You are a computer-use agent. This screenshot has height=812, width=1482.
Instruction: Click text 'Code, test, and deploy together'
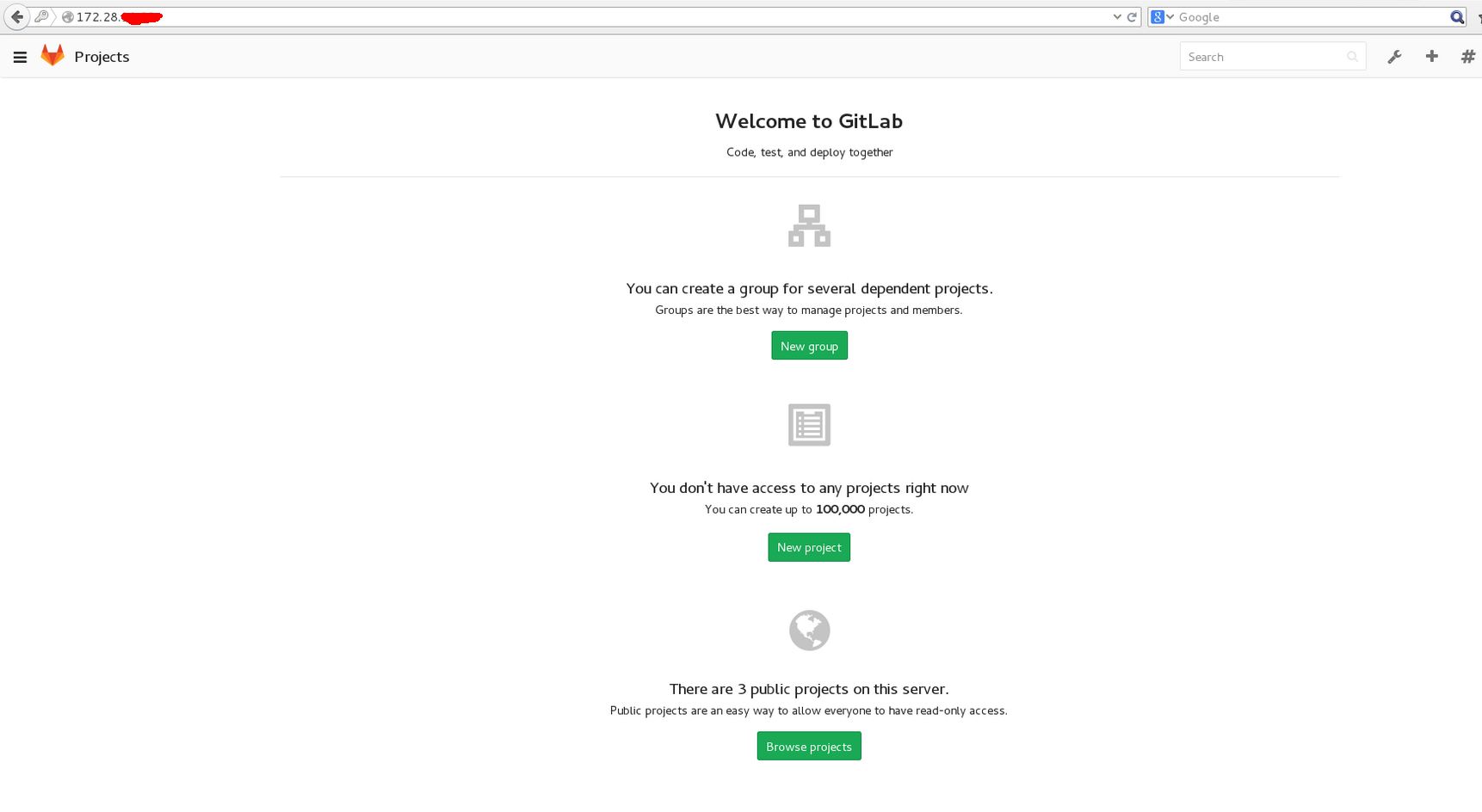(810, 152)
